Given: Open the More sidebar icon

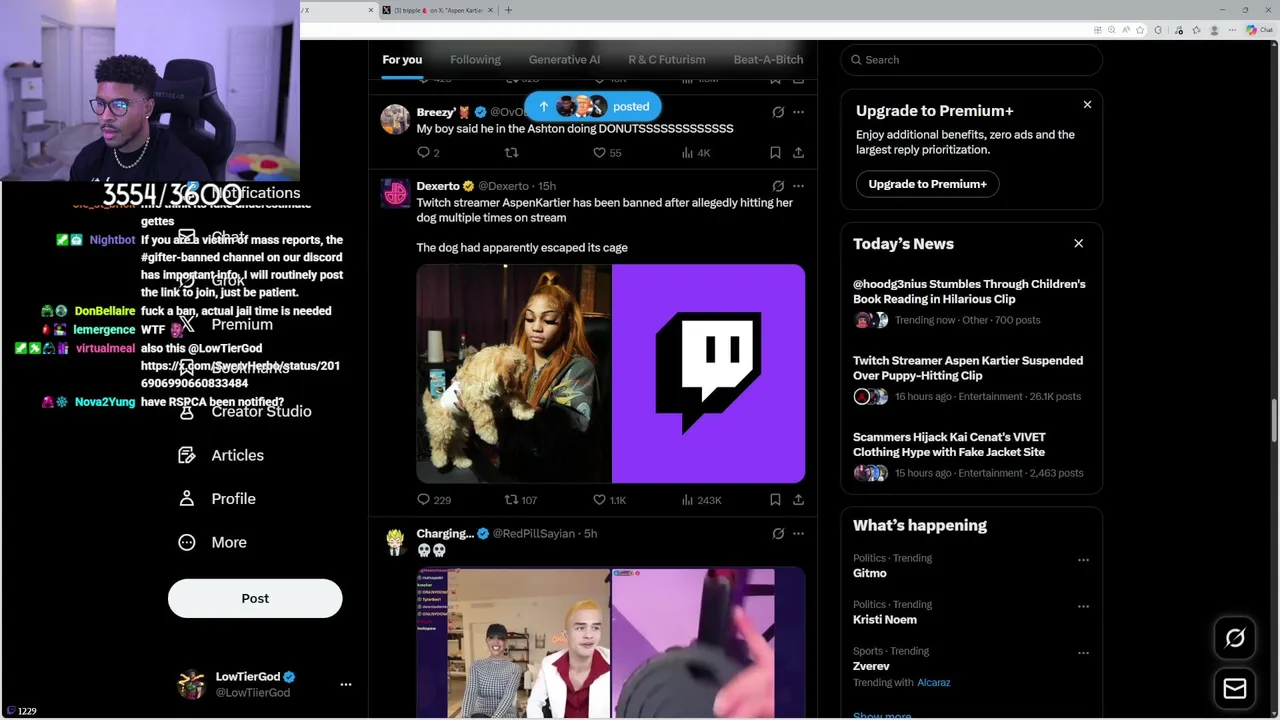Looking at the screenshot, I should click(x=186, y=542).
